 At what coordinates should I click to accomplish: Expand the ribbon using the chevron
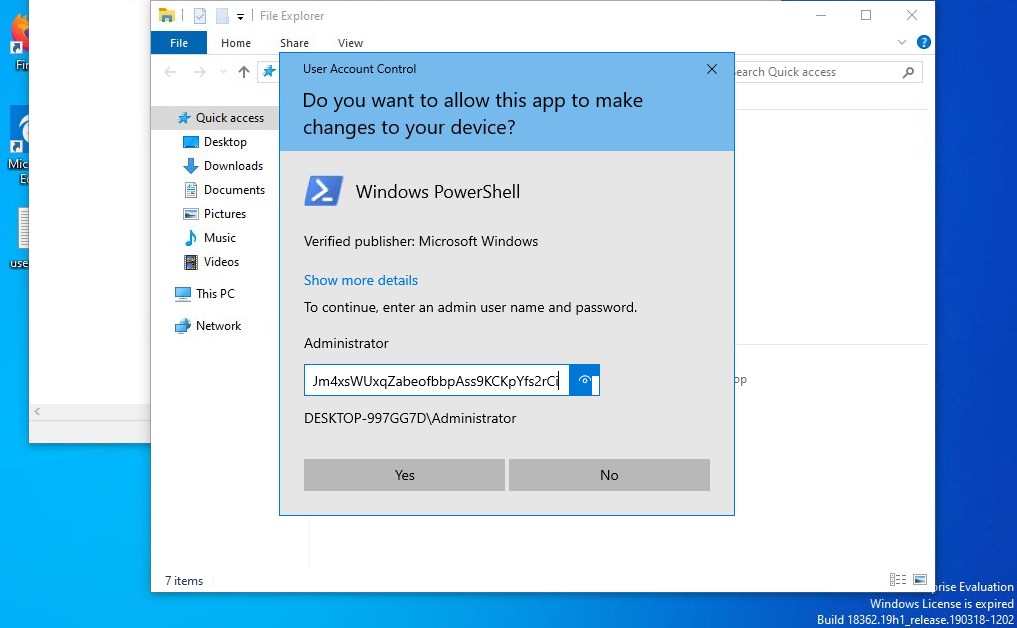point(902,43)
